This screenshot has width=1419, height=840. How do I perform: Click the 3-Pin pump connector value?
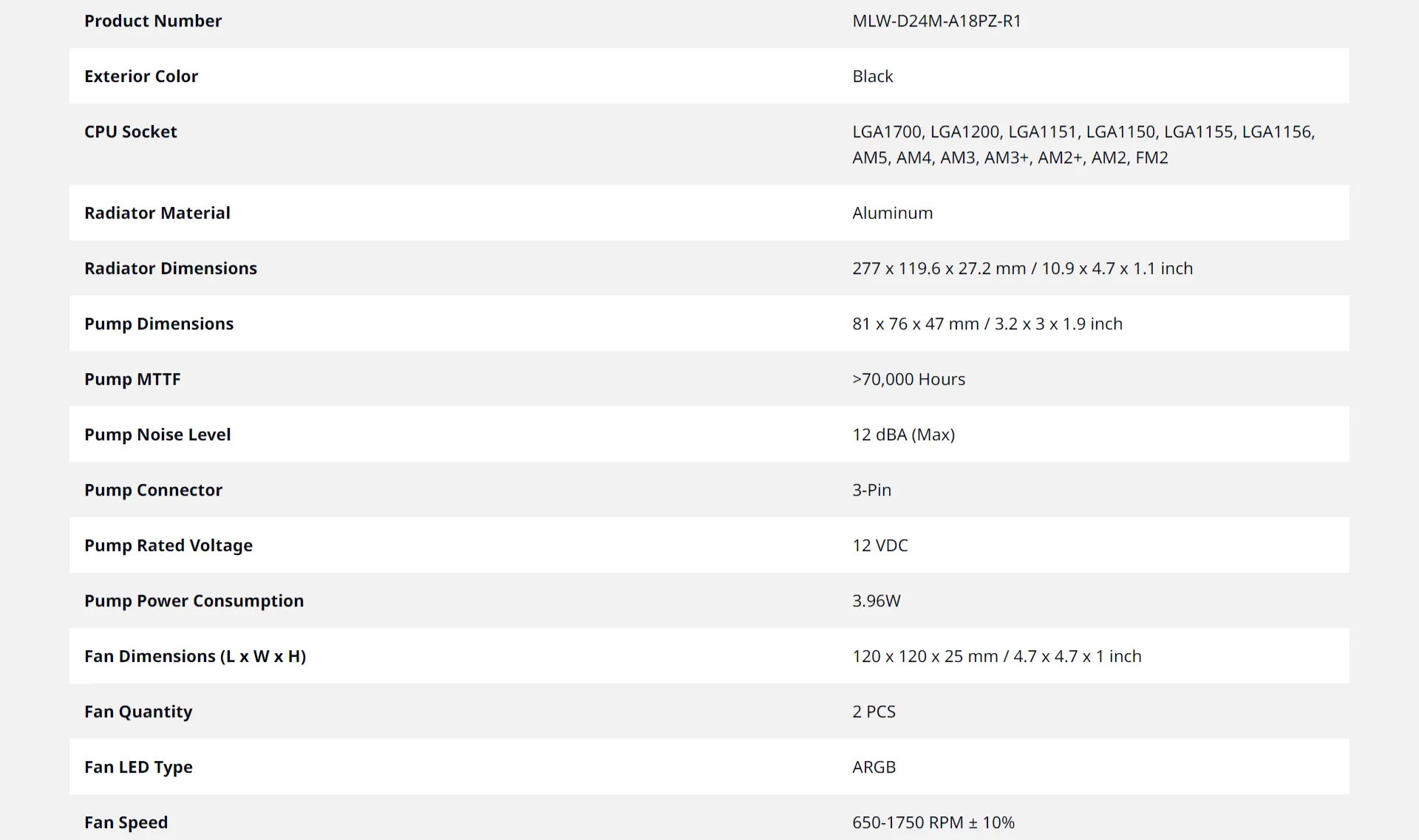[871, 490]
